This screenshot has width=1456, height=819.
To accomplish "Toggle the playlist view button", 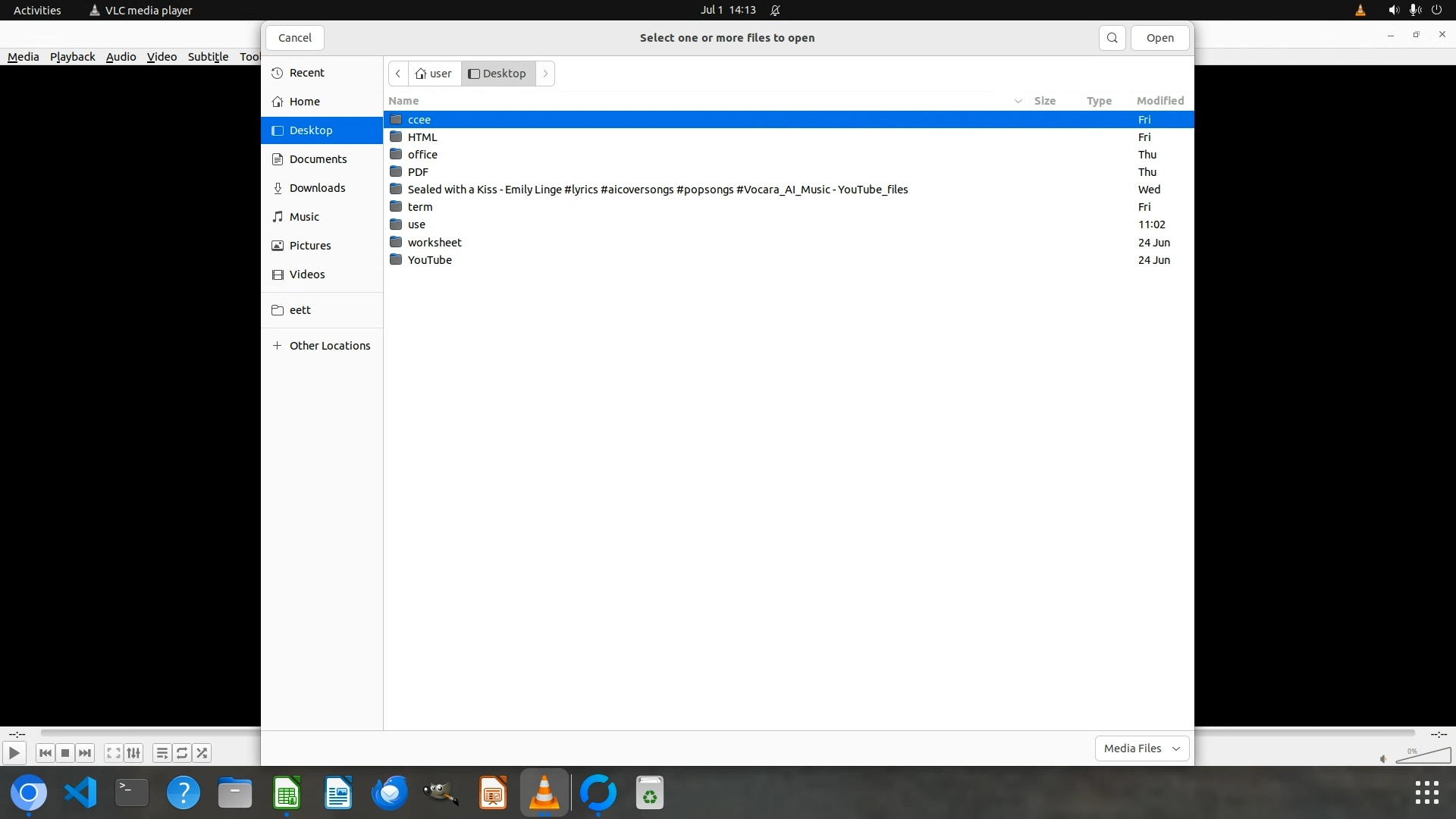I will pos(162,753).
